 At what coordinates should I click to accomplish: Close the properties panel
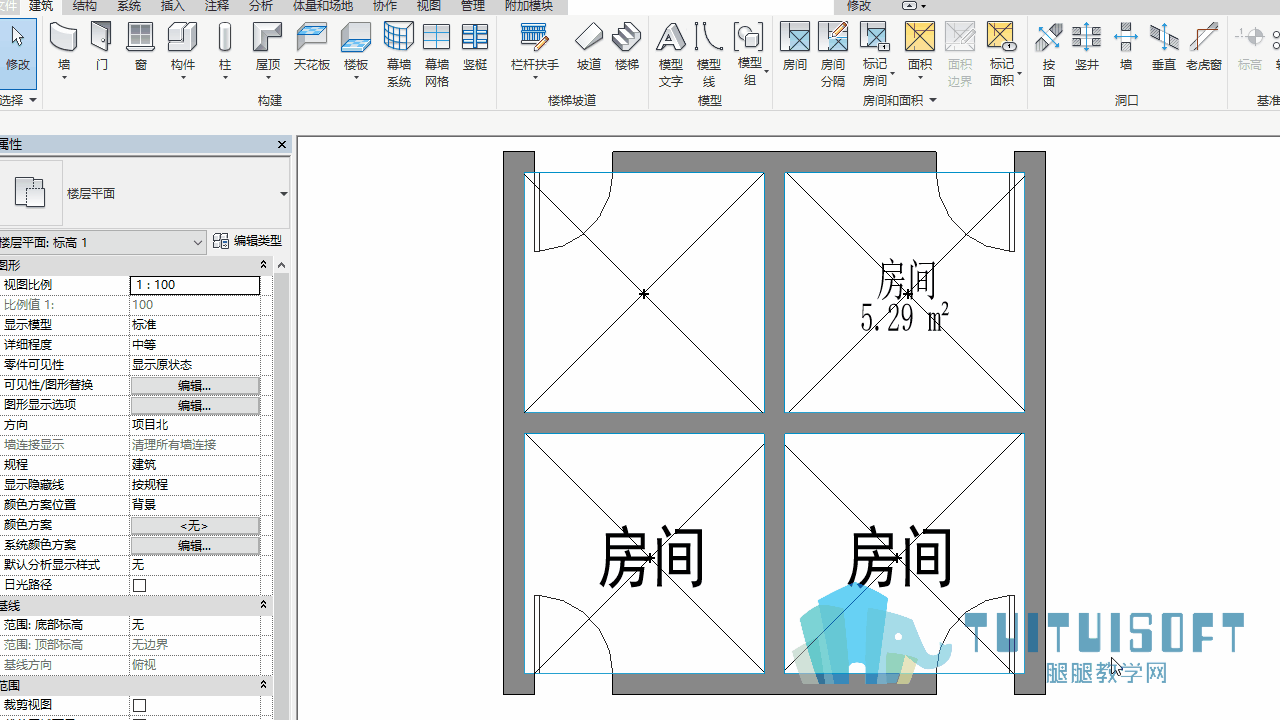282,145
